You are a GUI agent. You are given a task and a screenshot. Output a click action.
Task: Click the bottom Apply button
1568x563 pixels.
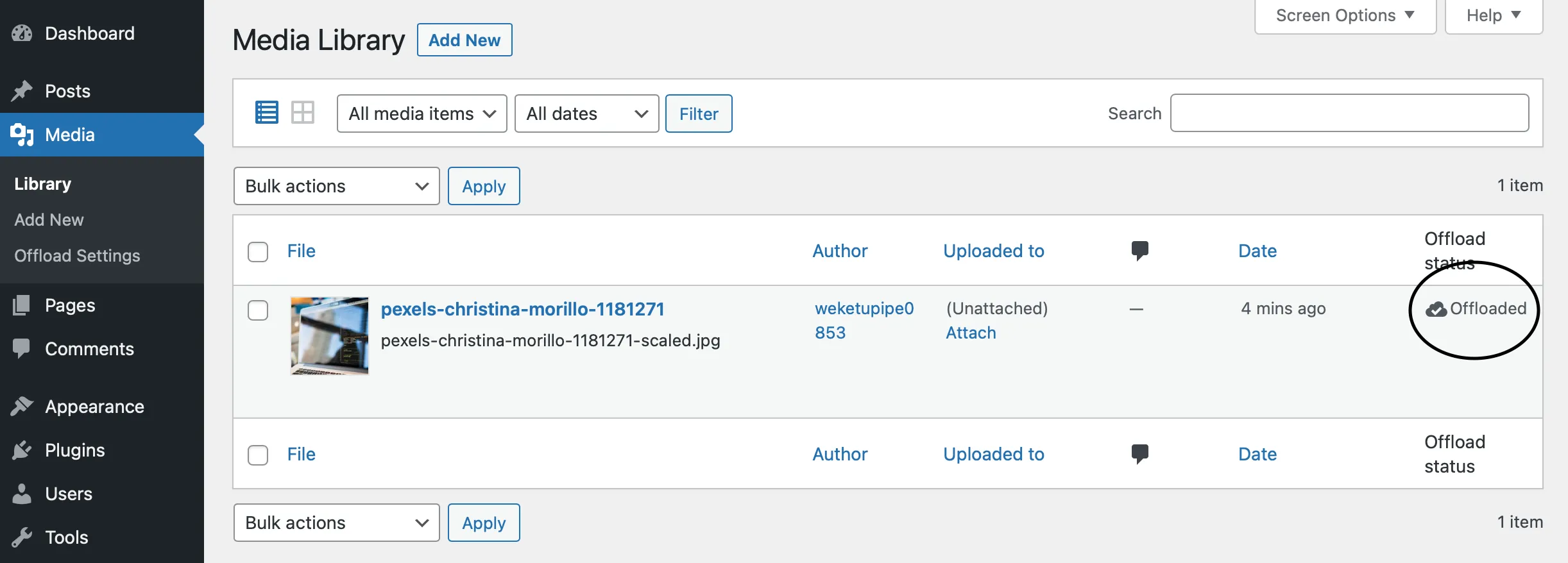pyautogui.click(x=484, y=523)
